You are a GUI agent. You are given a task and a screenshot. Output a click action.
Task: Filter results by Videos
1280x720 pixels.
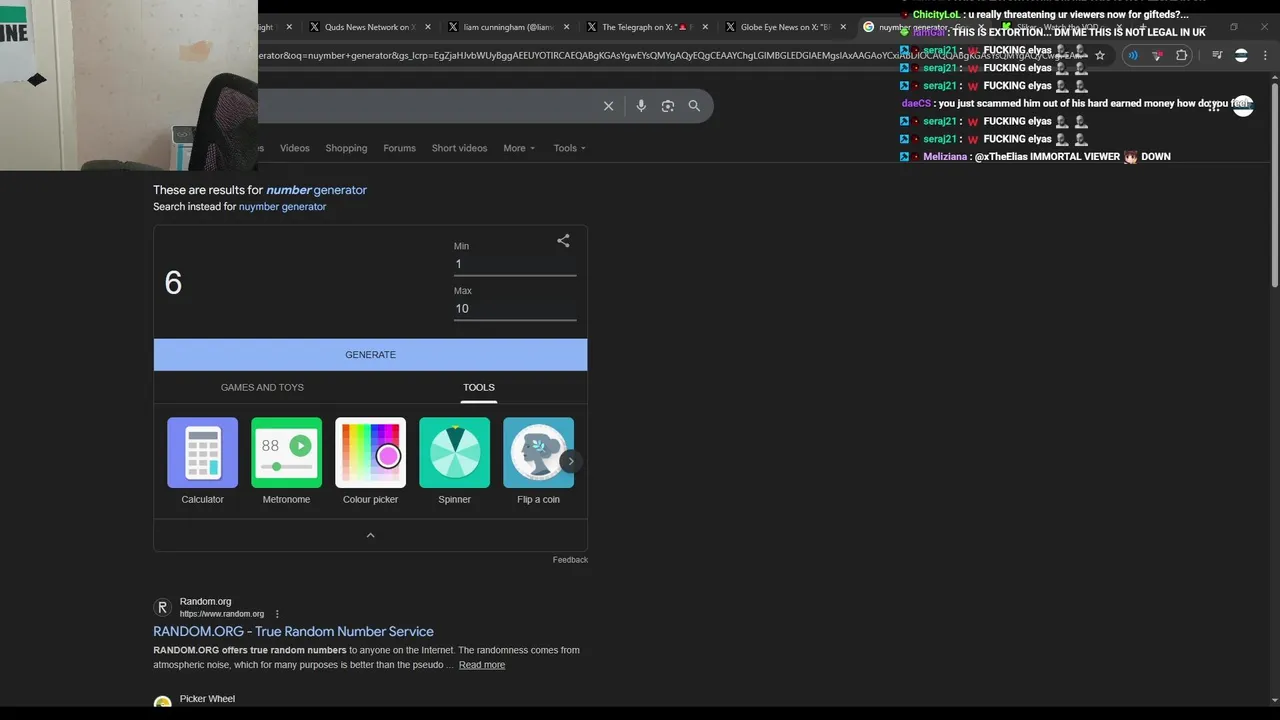click(x=295, y=148)
